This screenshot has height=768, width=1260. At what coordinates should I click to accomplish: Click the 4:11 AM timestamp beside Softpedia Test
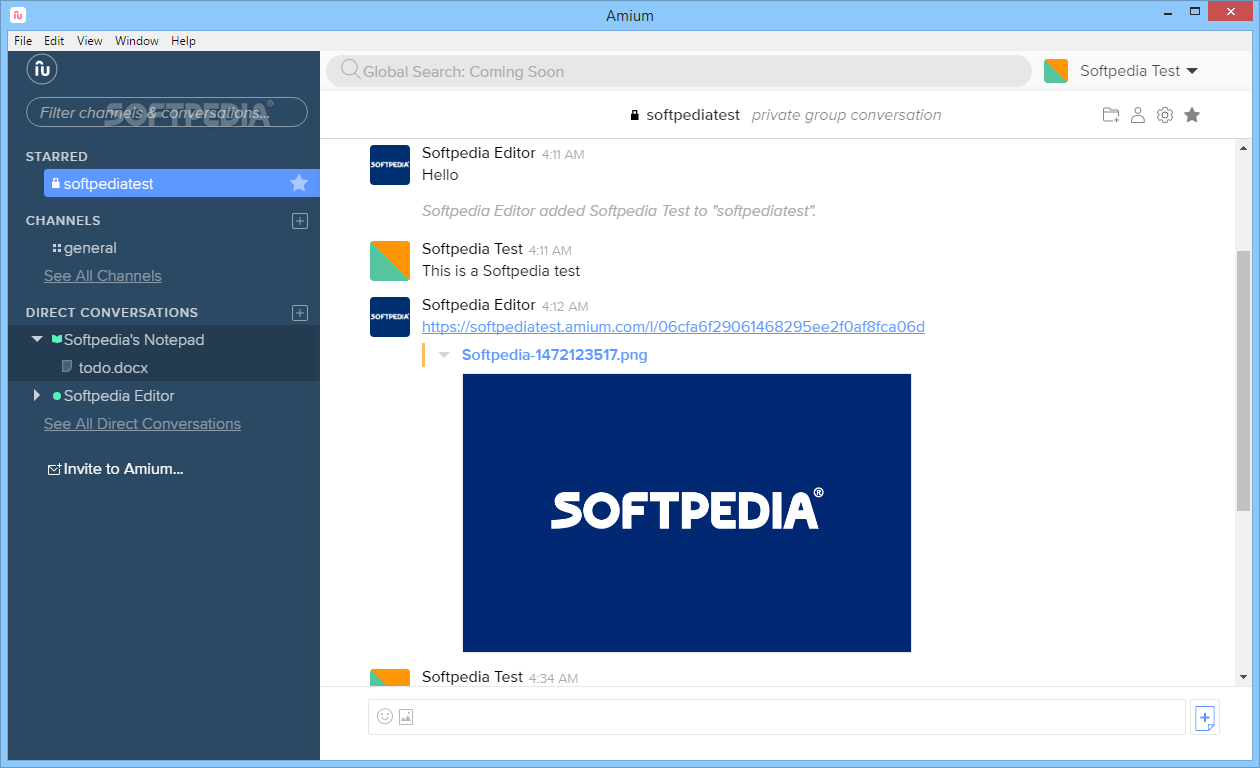(x=550, y=251)
